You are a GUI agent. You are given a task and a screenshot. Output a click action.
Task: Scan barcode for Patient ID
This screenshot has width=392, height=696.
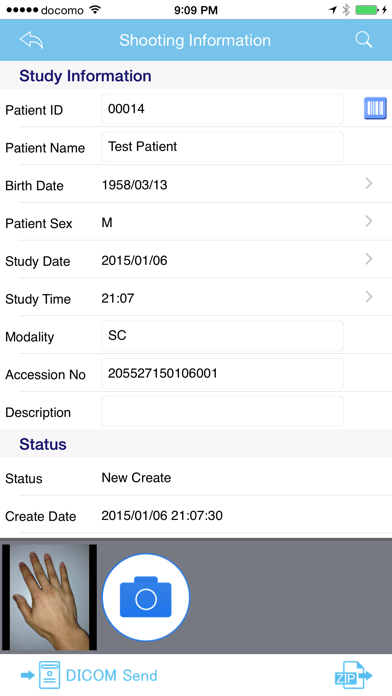pos(375,109)
